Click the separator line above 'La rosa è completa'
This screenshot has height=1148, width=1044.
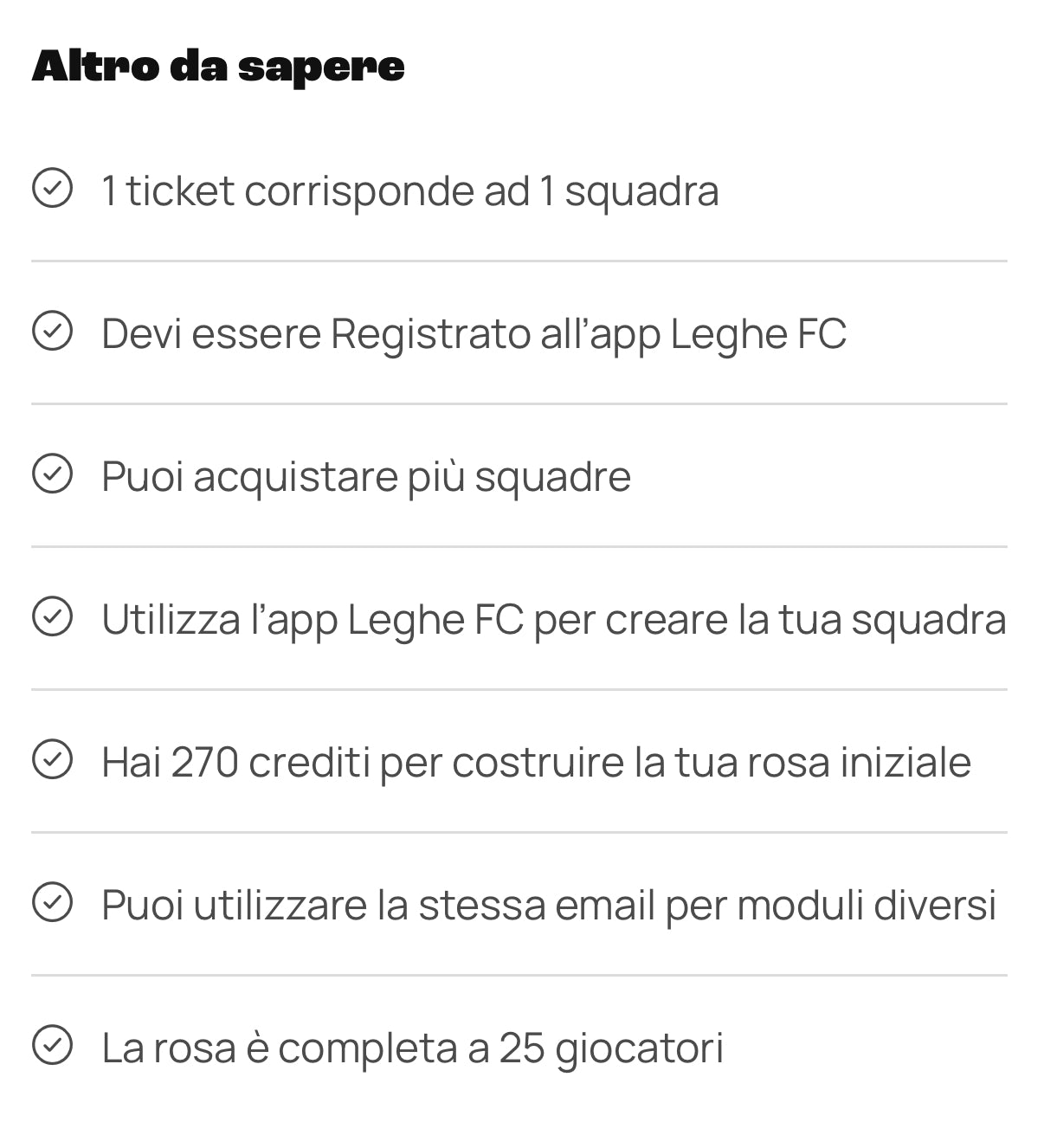[x=519, y=975]
